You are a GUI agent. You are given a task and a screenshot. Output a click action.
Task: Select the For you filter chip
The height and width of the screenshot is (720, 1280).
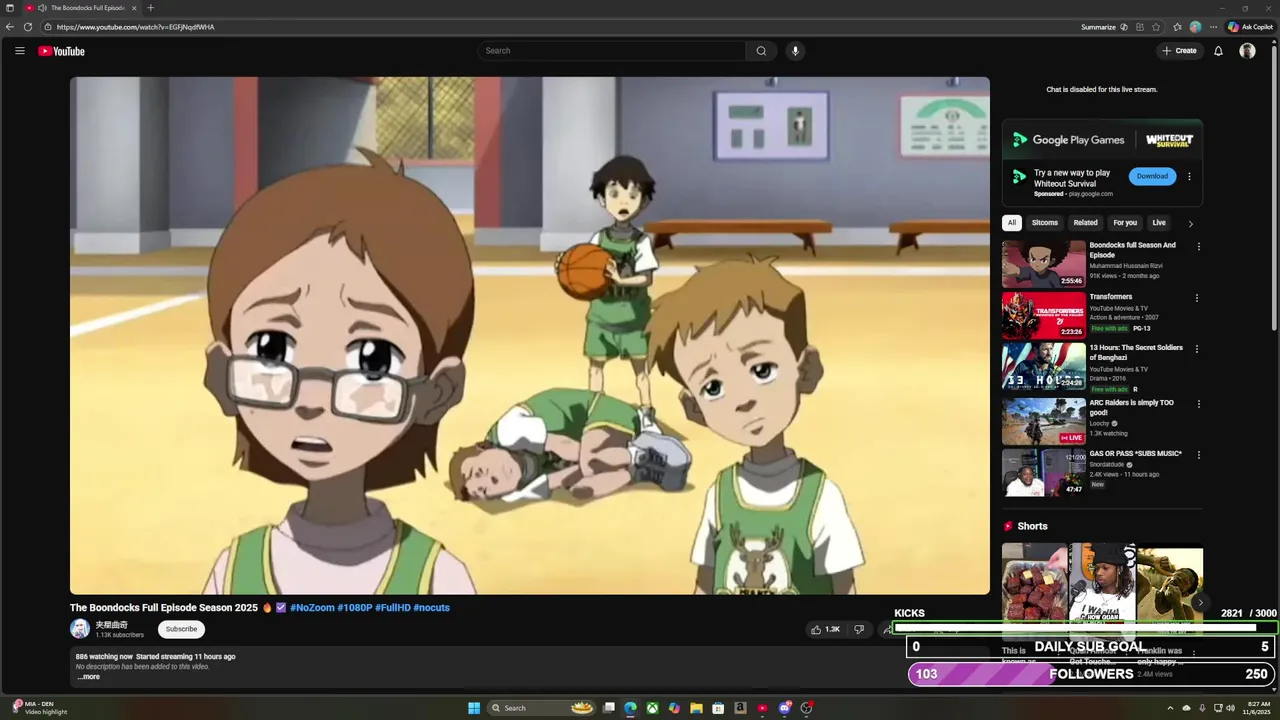tap(1125, 223)
